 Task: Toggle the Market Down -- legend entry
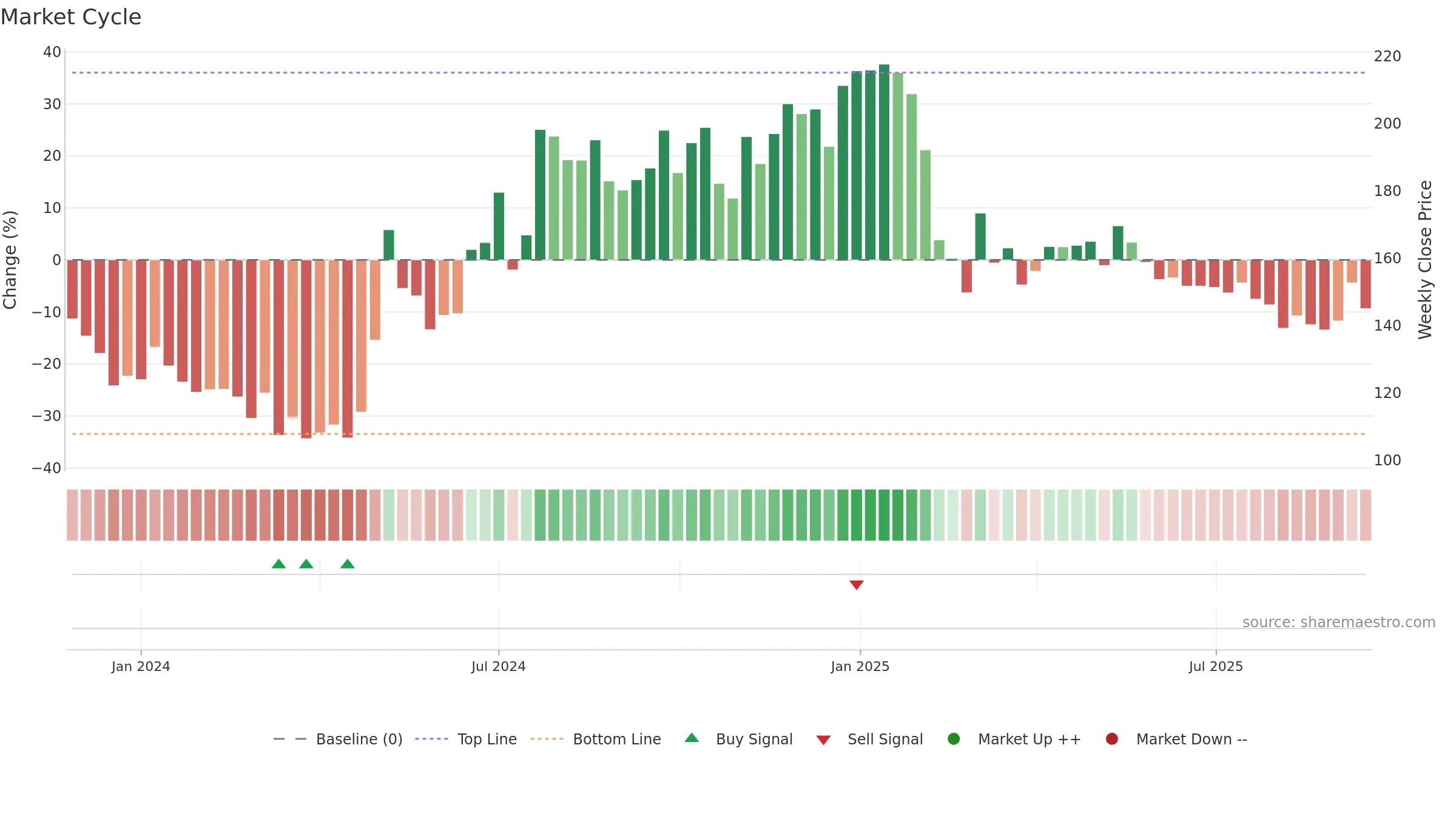pos(1176,739)
